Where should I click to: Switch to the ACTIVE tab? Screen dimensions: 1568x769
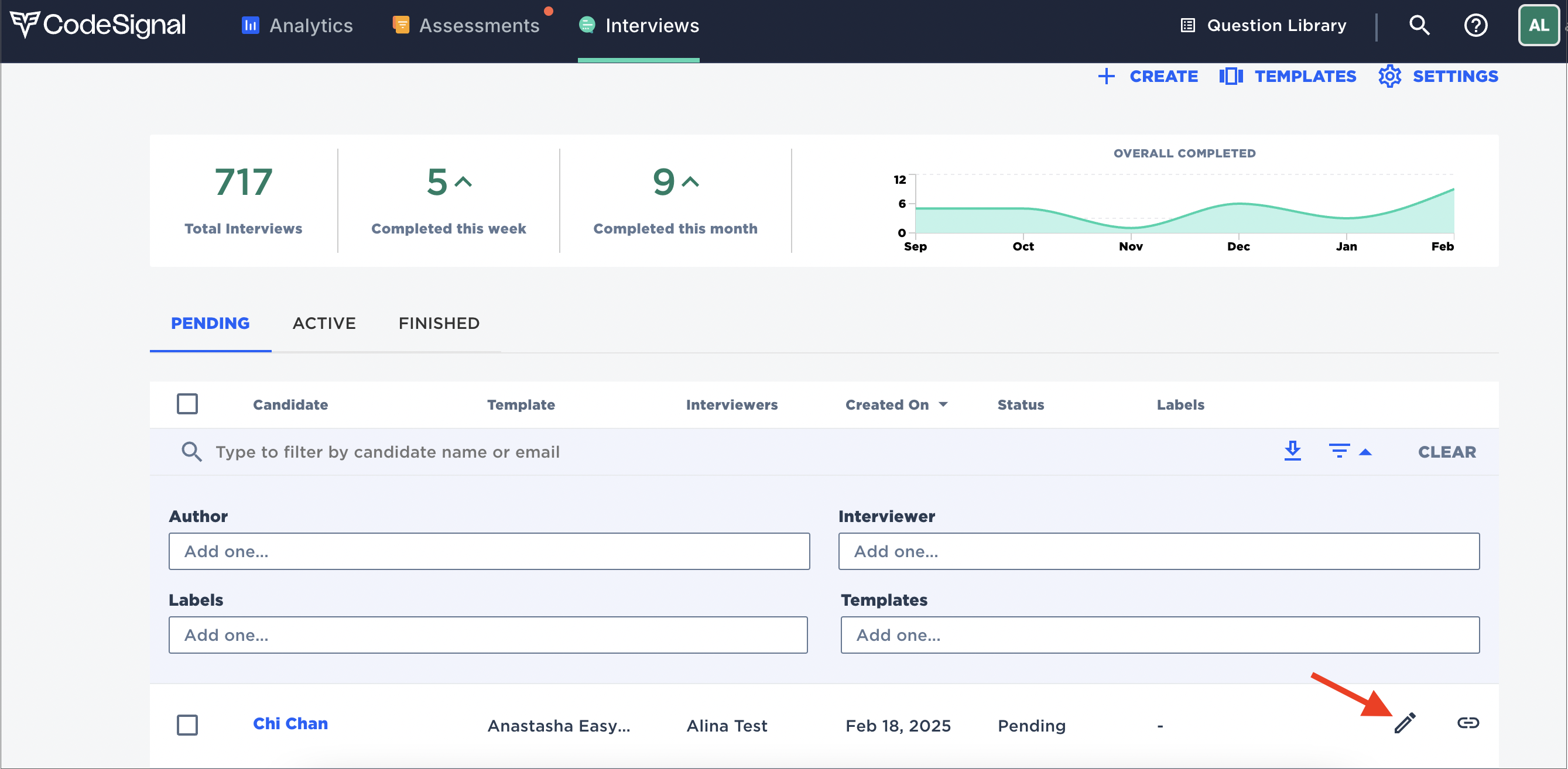pos(324,323)
